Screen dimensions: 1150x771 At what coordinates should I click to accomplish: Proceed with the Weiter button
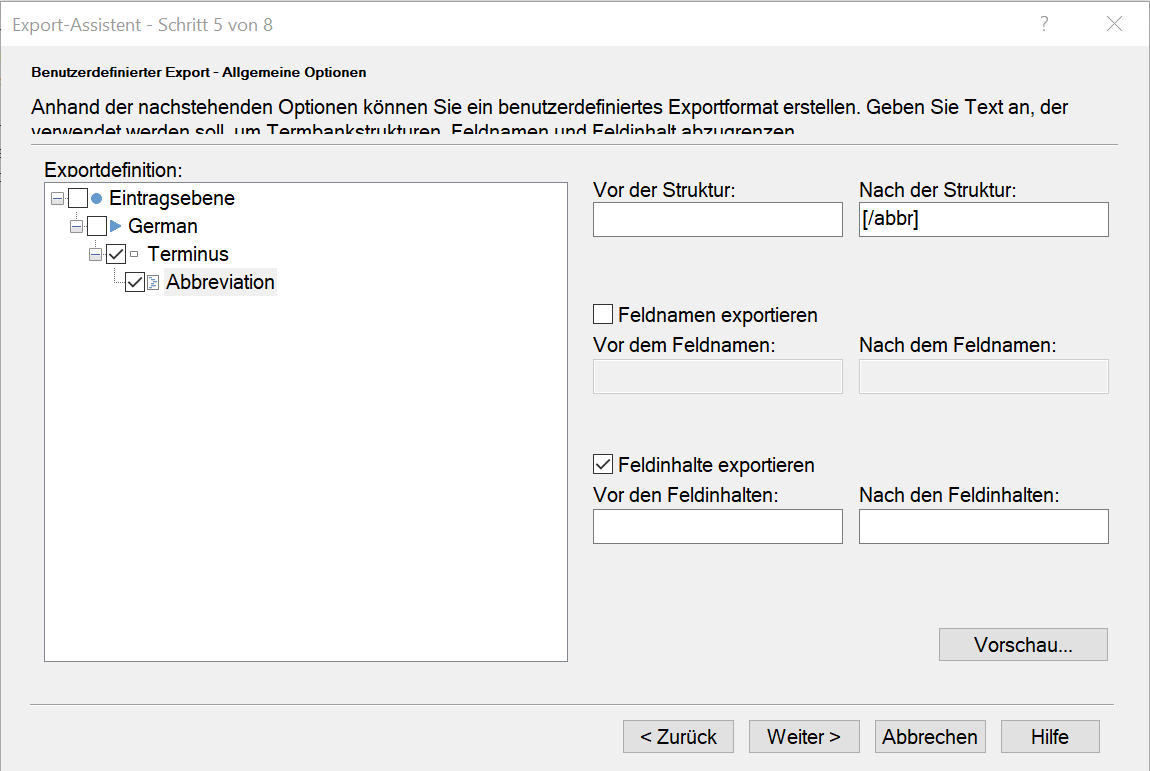pos(804,737)
